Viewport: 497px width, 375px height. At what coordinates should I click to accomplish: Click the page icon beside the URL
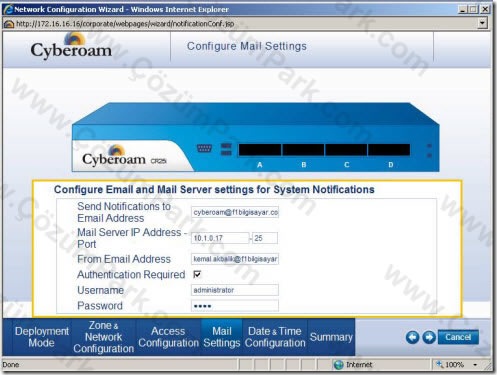point(8,24)
